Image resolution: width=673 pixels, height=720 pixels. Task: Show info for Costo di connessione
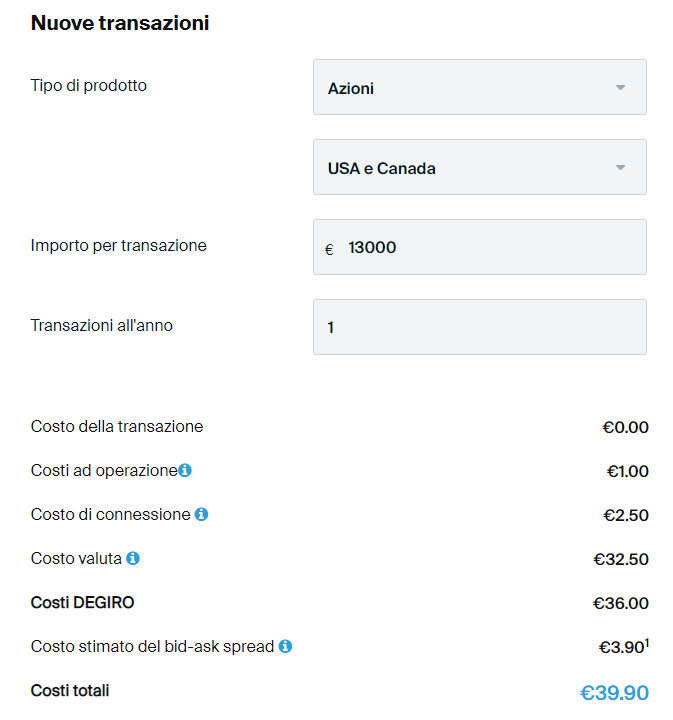201,514
